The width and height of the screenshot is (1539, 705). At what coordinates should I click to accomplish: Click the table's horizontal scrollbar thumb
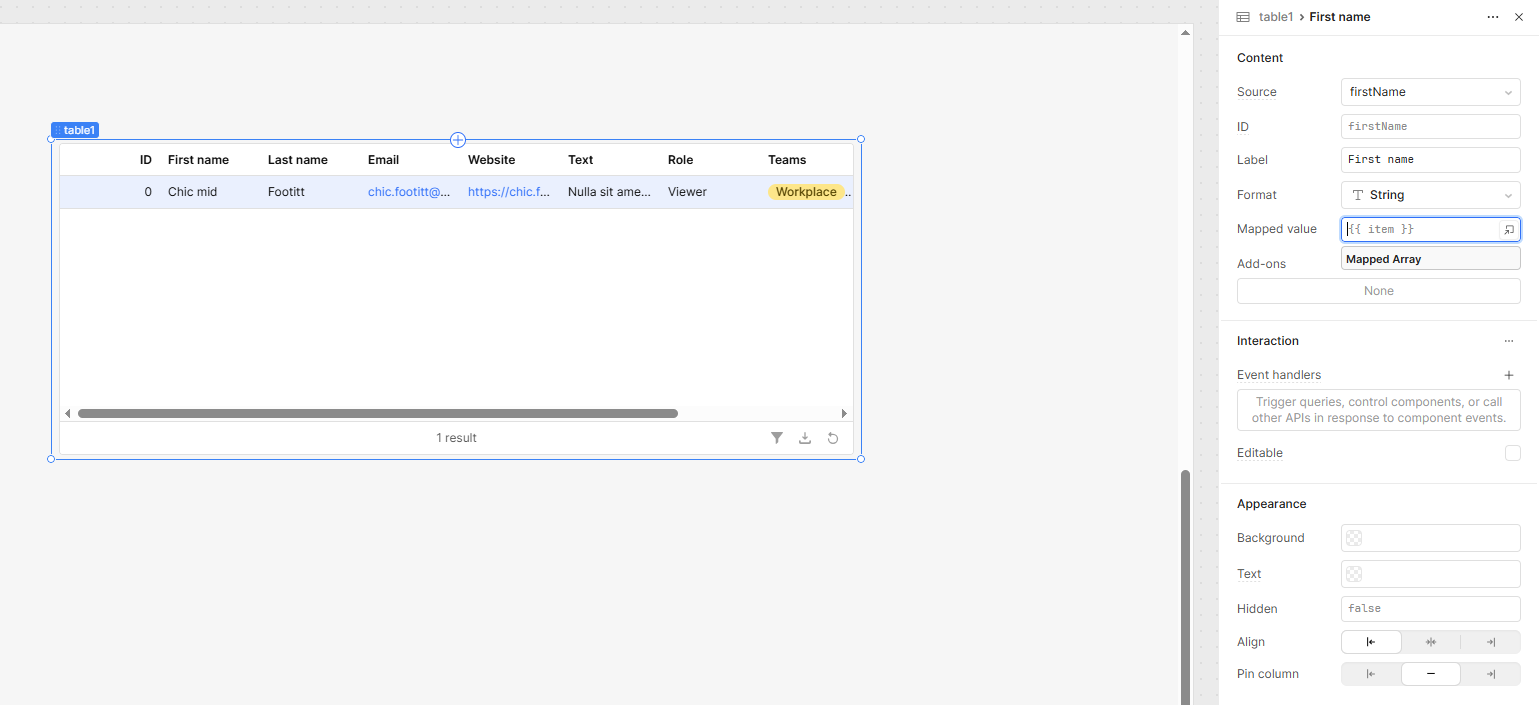tap(378, 413)
